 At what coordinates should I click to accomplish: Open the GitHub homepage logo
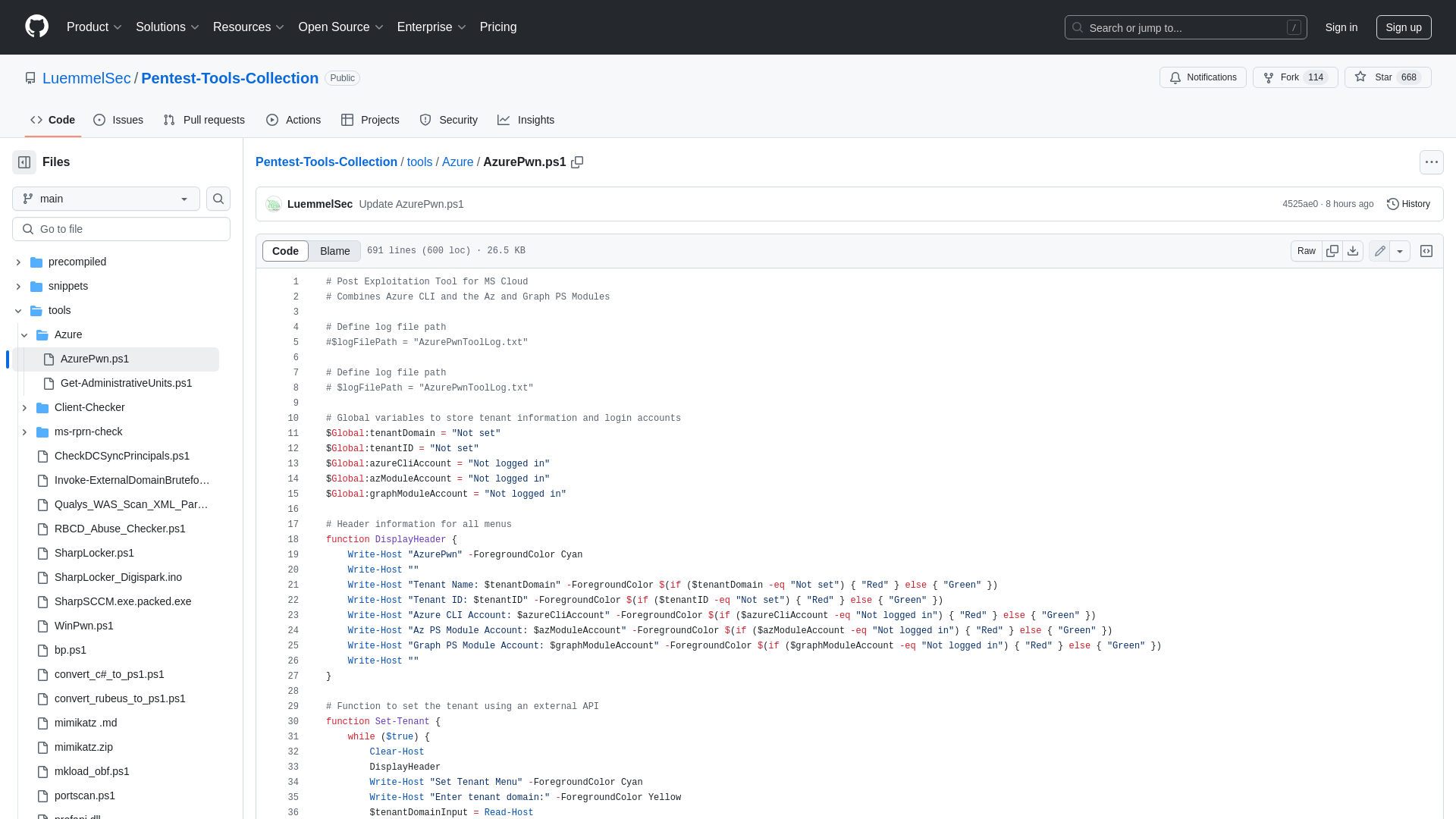click(36, 27)
